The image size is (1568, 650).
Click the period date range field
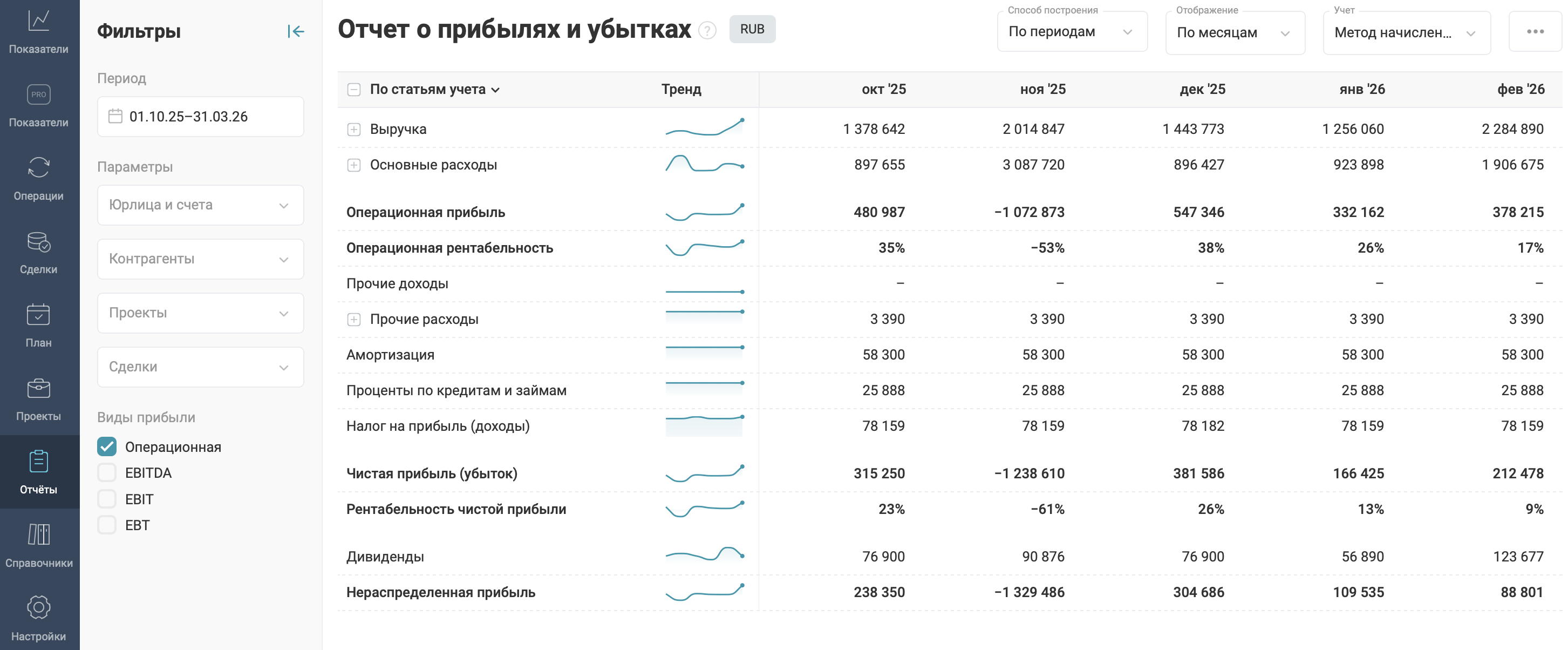click(x=200, y=117)
